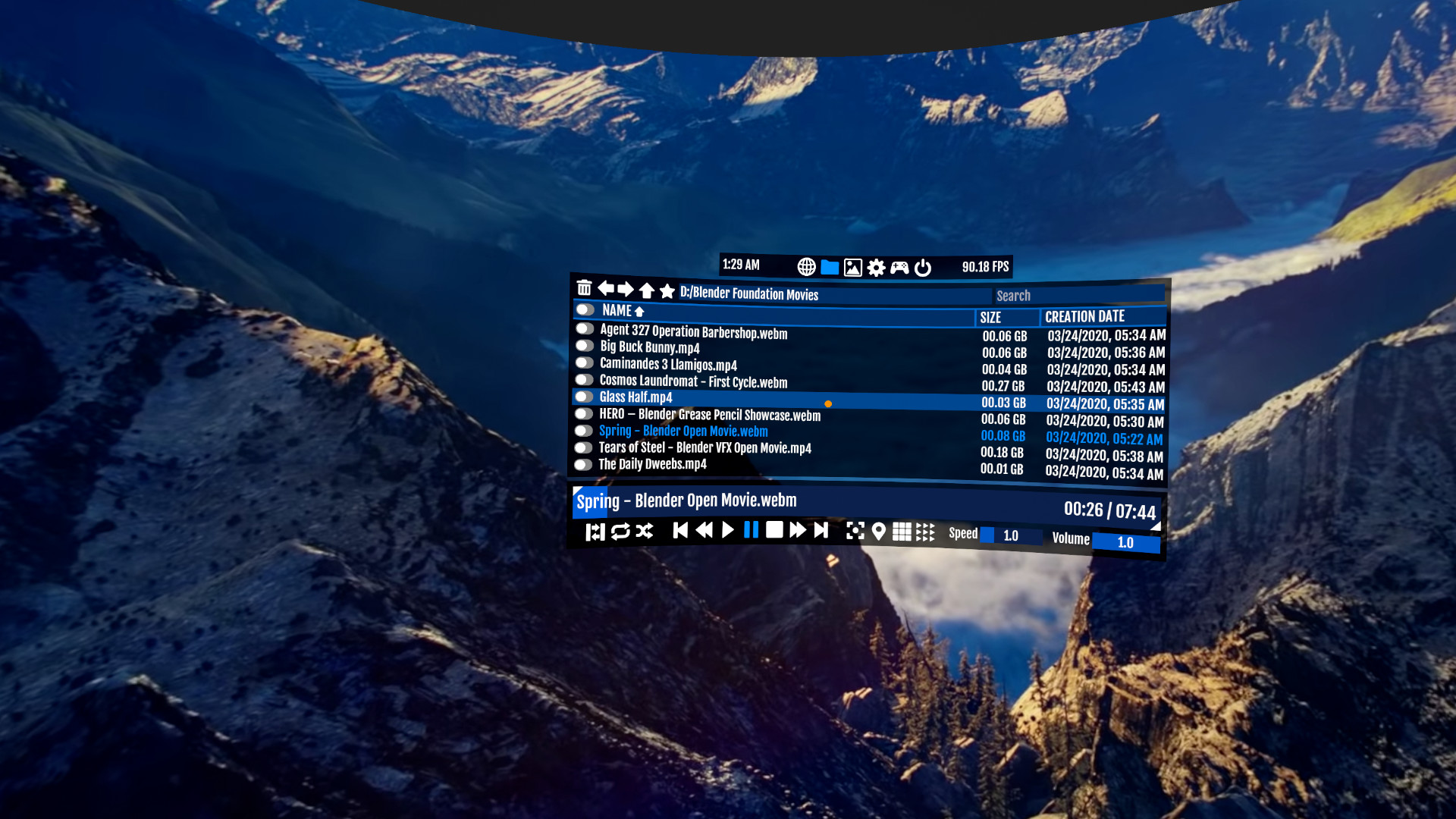This screenshot has height=819, width=1456.
Task: Toggle select-all switch next to NAME
Action: (x=585, y=309)
